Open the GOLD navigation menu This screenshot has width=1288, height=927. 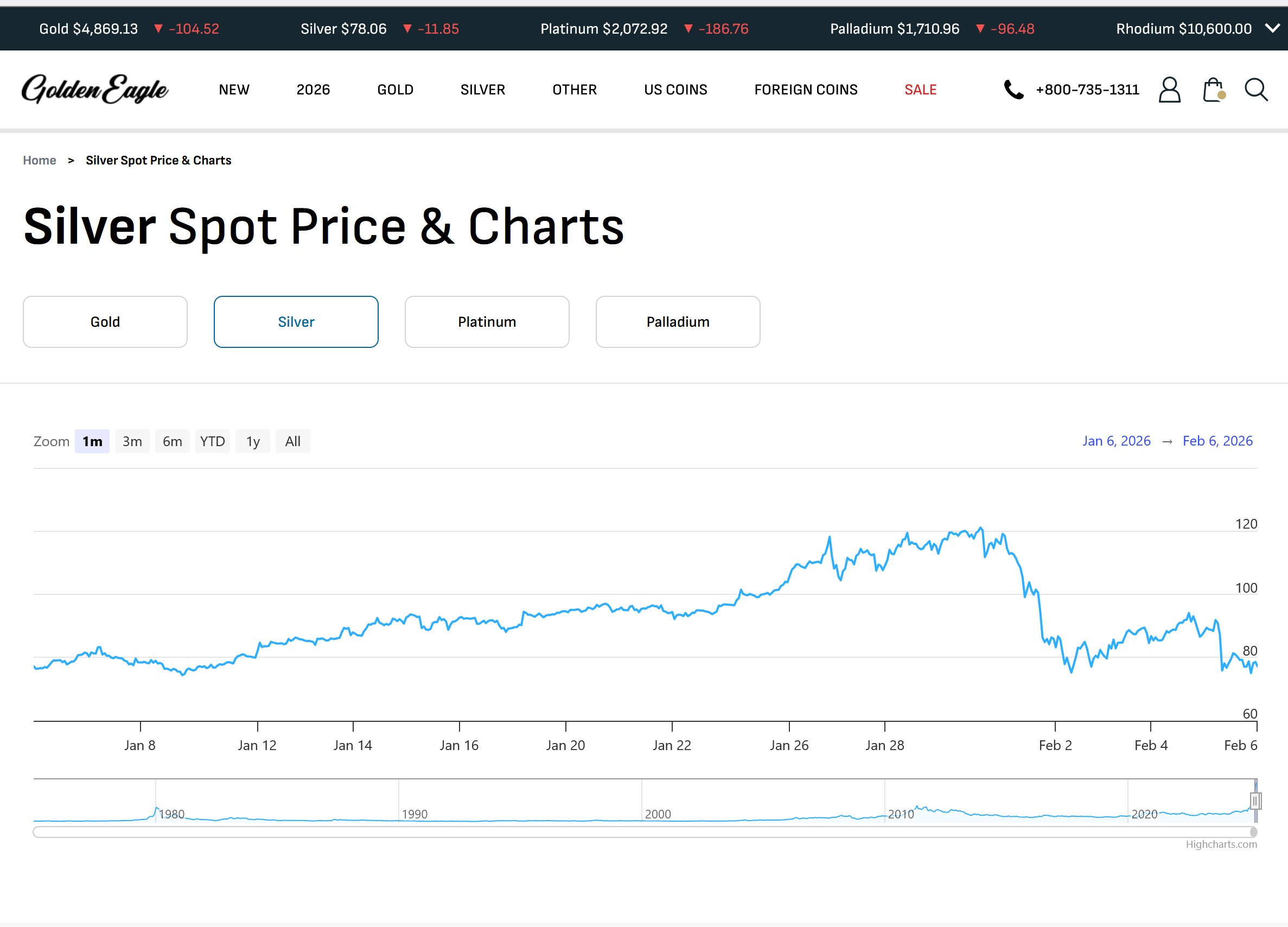(396, 90)
